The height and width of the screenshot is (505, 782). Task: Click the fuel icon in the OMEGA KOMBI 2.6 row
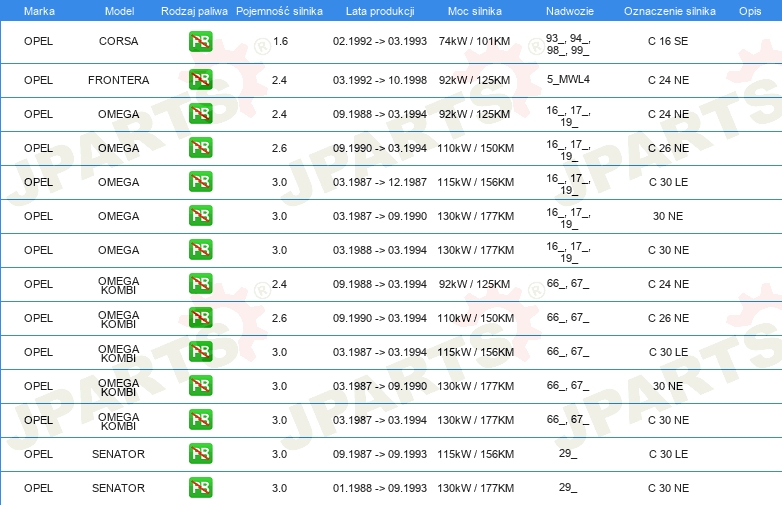pos(200,318)
